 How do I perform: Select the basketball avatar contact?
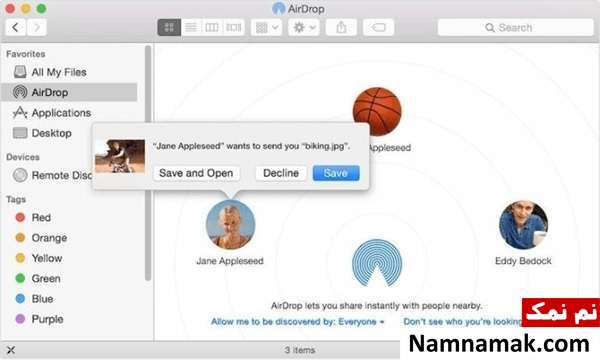pos(377,111)
